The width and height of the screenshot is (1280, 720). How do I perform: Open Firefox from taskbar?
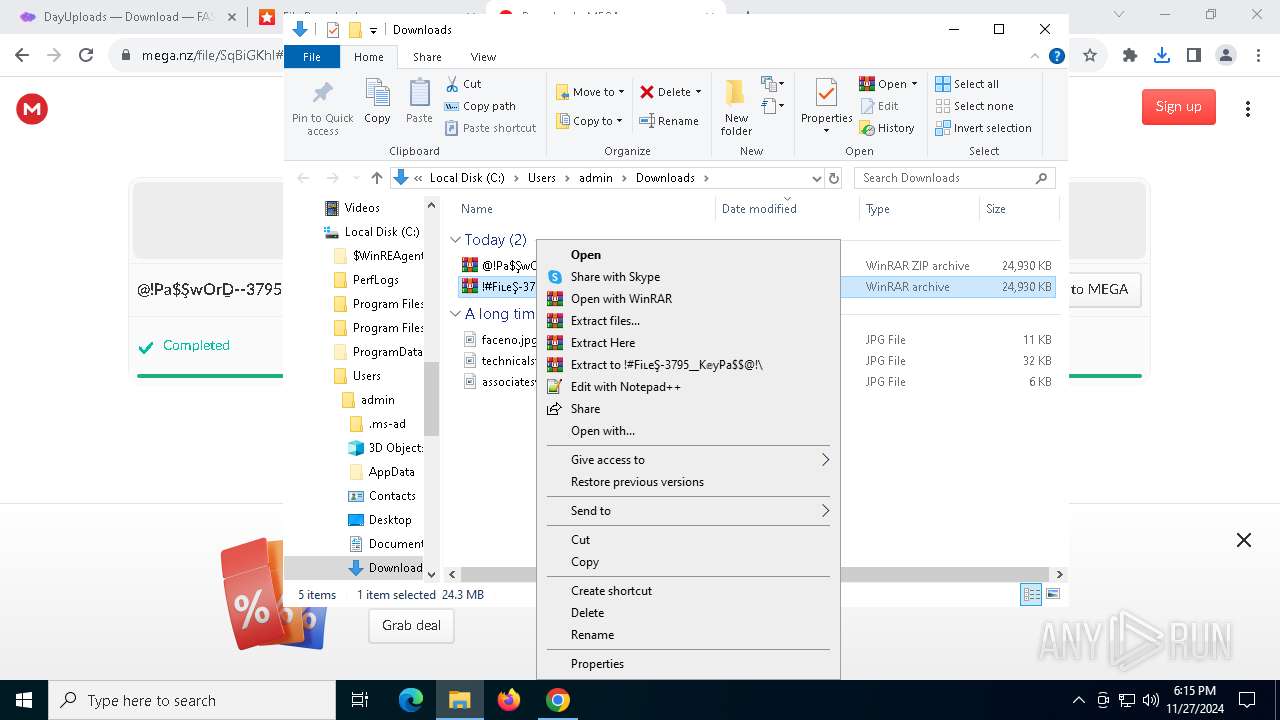click(509, 700)
